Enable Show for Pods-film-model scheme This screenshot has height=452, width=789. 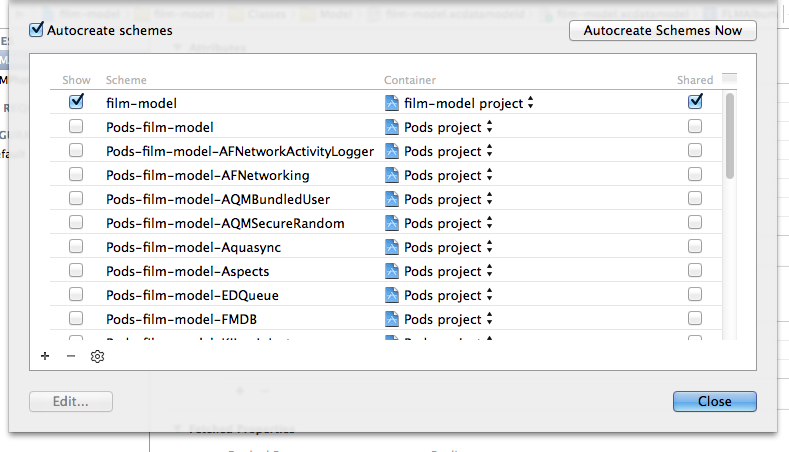click(x=76, y=126)
